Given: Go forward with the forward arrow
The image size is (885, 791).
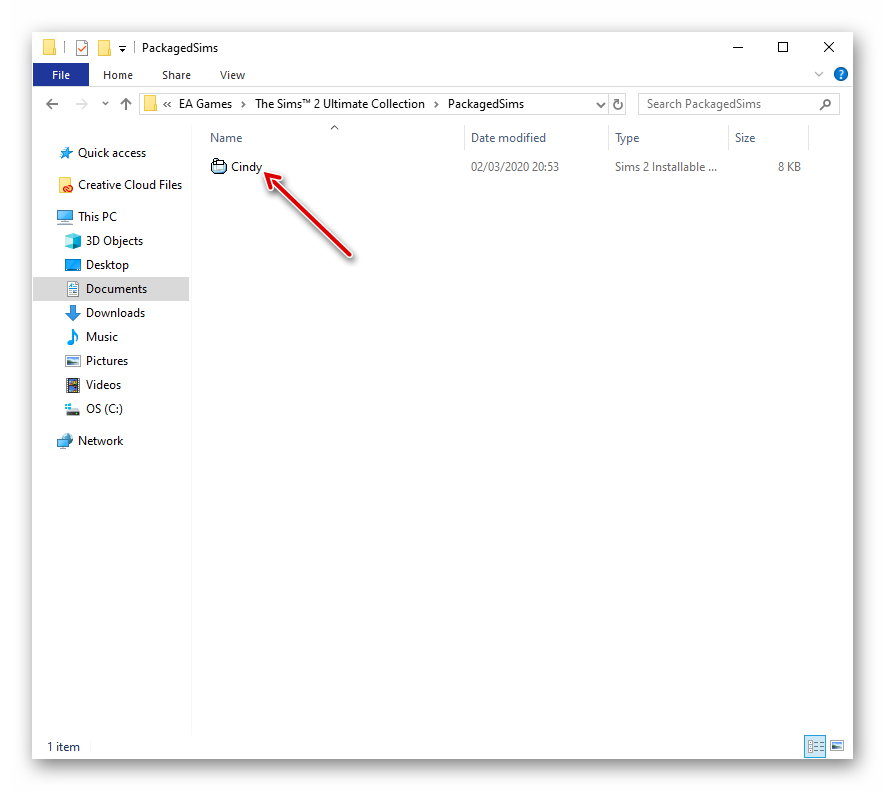Looking at the screenshot, I should coord(82,104).
